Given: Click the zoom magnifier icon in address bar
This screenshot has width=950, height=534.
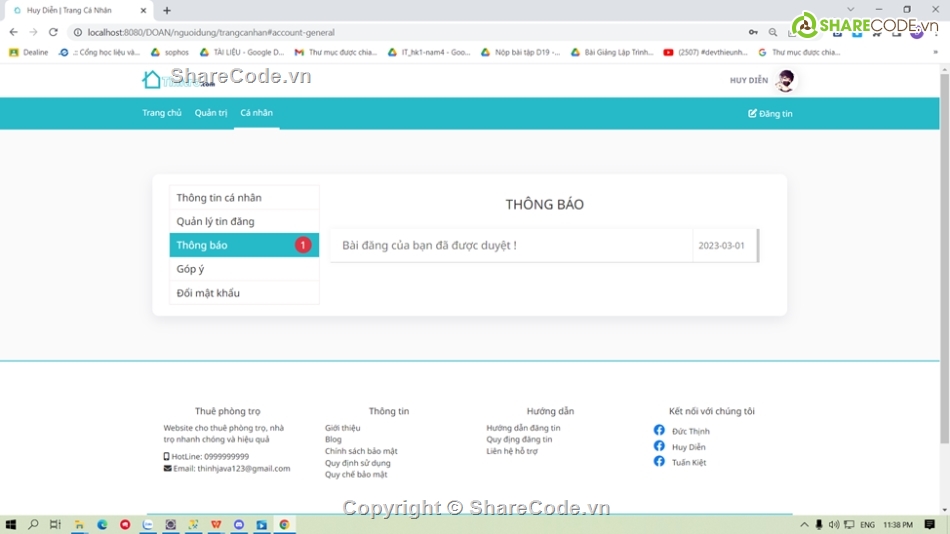Looking at the screenshot, I should [x=773, y=33].
